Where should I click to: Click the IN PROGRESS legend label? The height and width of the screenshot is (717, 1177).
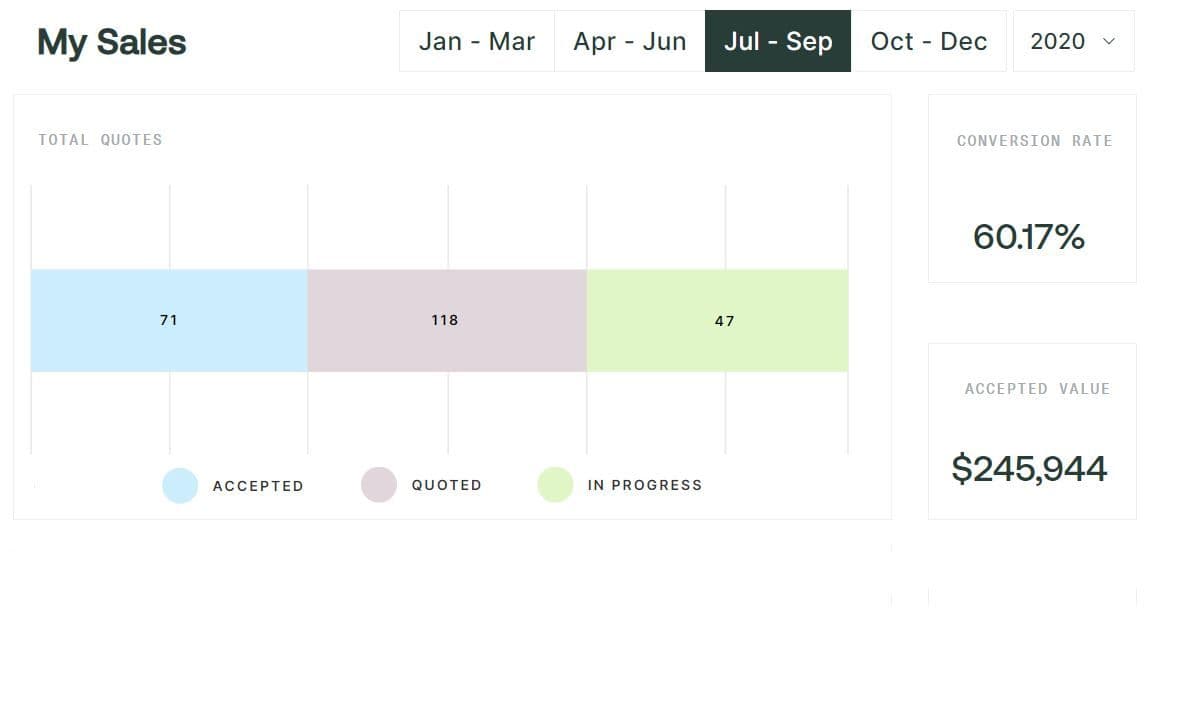click(x=645, y=485)
